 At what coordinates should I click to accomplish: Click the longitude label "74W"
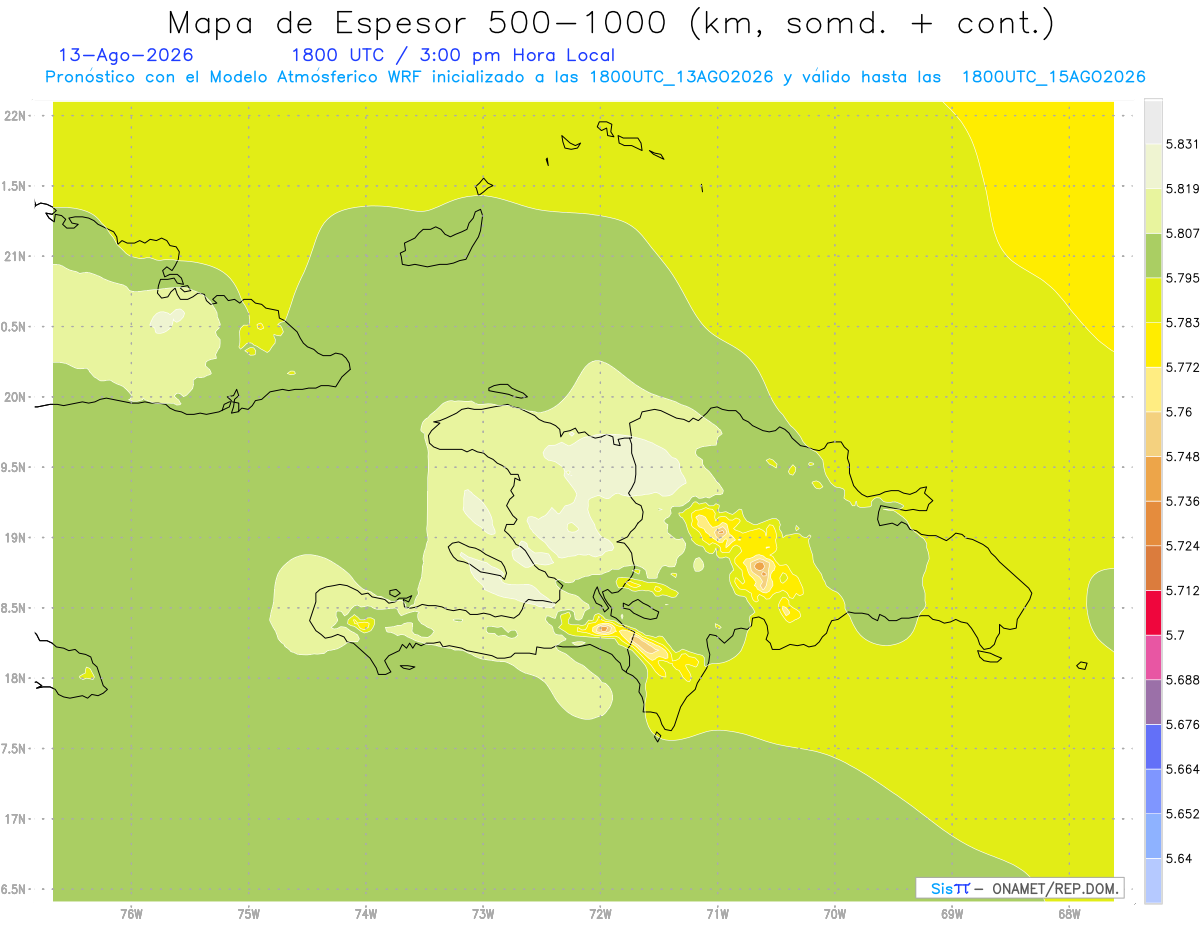pyautogui.click(x=365, y=914)
